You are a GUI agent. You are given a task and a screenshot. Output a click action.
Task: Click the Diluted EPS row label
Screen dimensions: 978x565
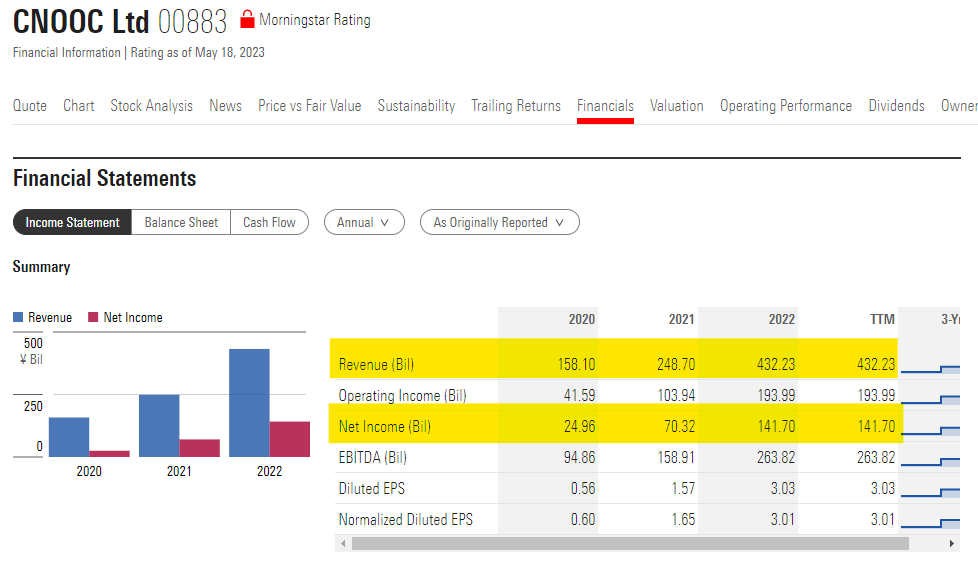point(372,488)
